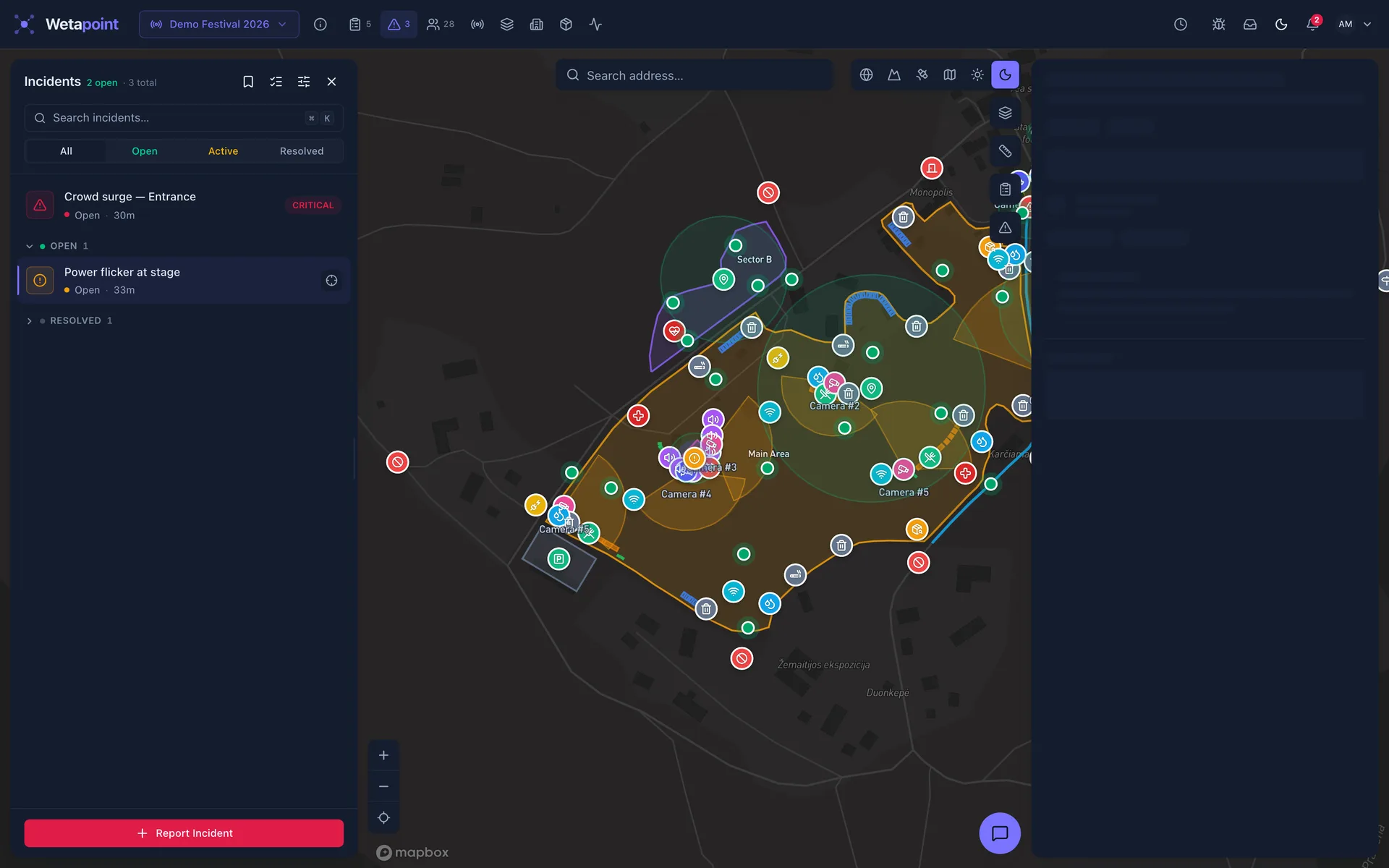Image resolution: width=1389 pixels, height=868 pixels.
Task: Click the Search address field
Action: (x=694, y=75)
